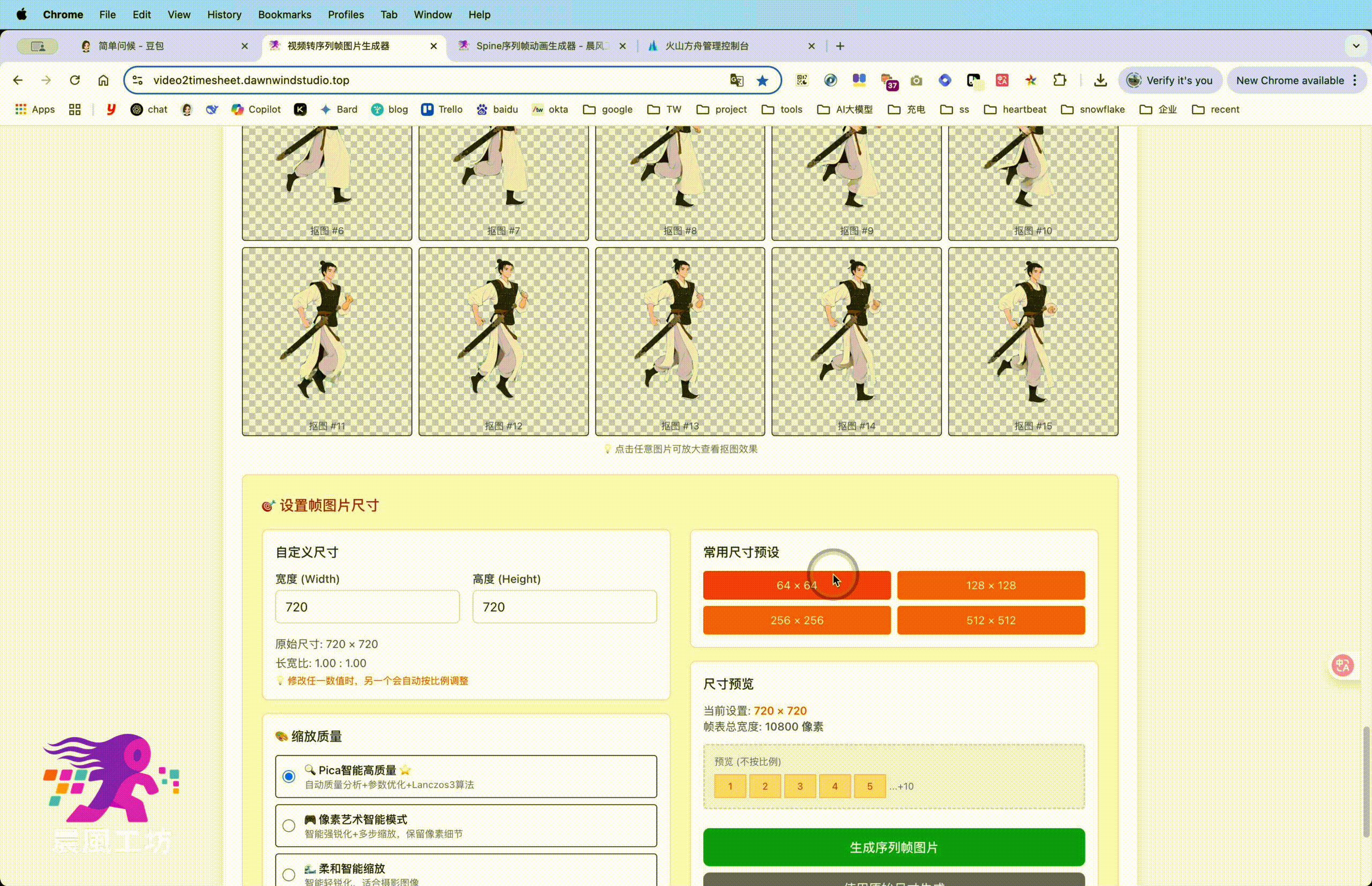
Task: Switch to the Spine序列帧动画生成器 tab
Action: (541, 46)
